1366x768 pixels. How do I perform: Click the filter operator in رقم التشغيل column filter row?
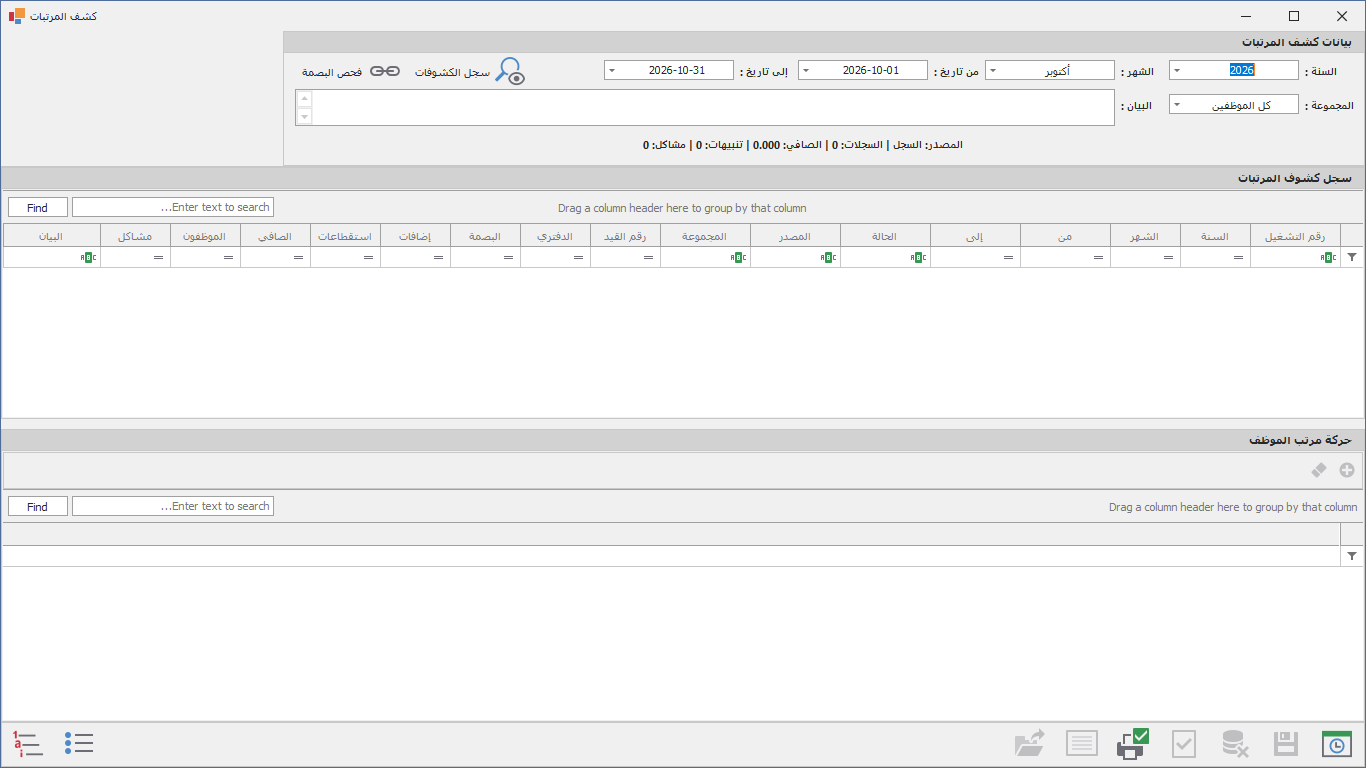click(1328, 257)
